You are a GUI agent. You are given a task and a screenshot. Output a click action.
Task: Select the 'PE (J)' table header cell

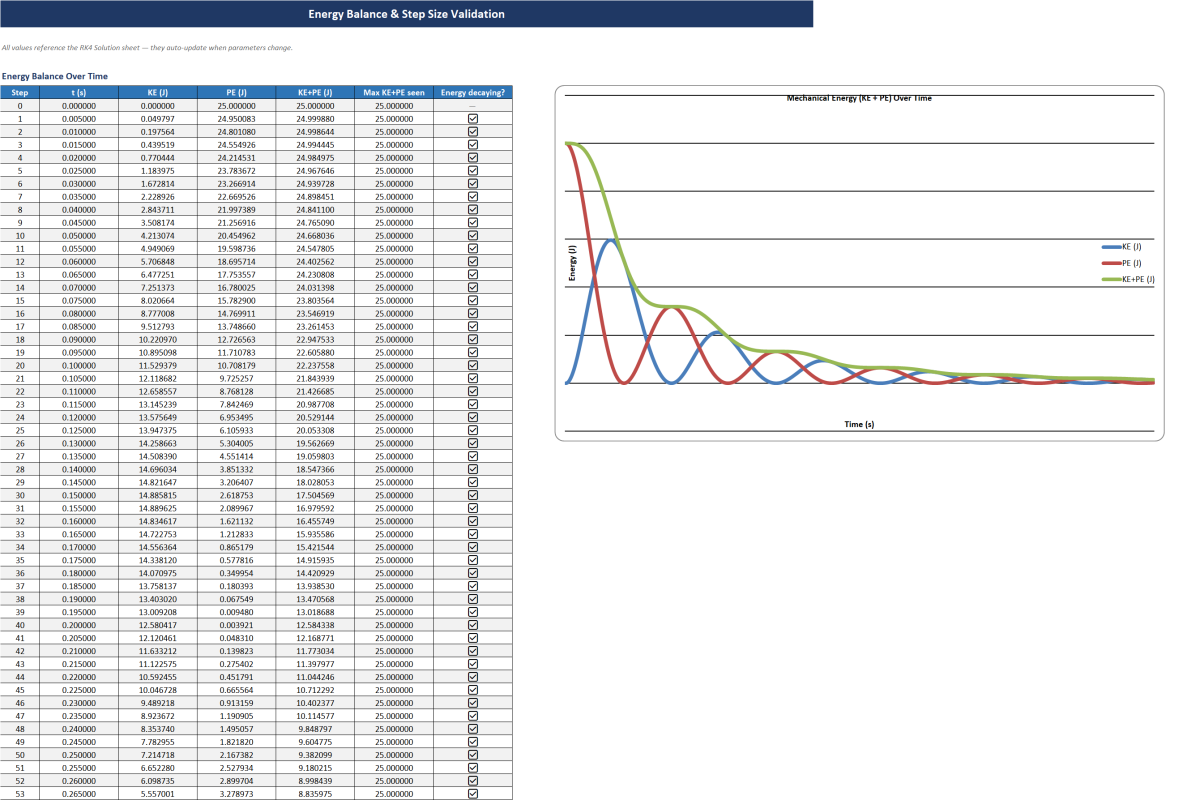(x=236, y=92)
